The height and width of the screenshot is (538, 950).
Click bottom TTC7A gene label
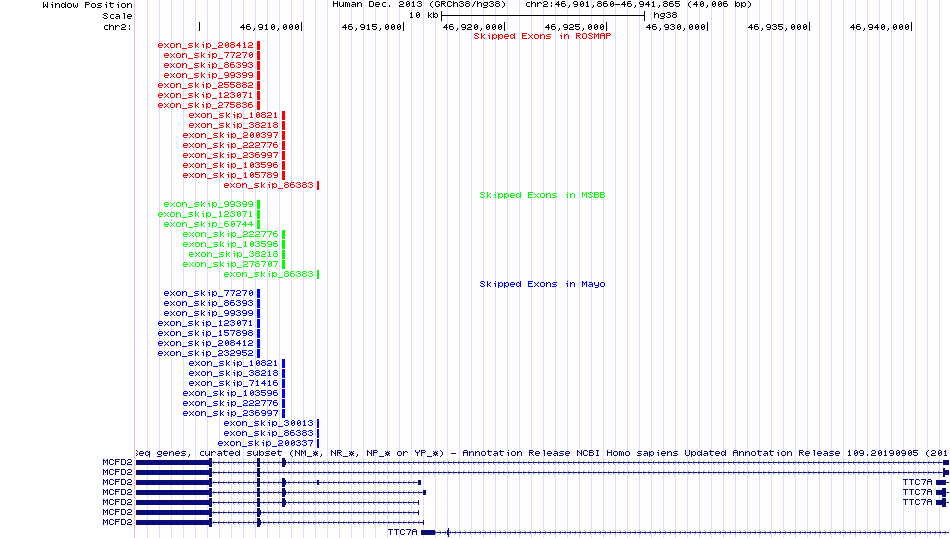[x=403, y=533]
